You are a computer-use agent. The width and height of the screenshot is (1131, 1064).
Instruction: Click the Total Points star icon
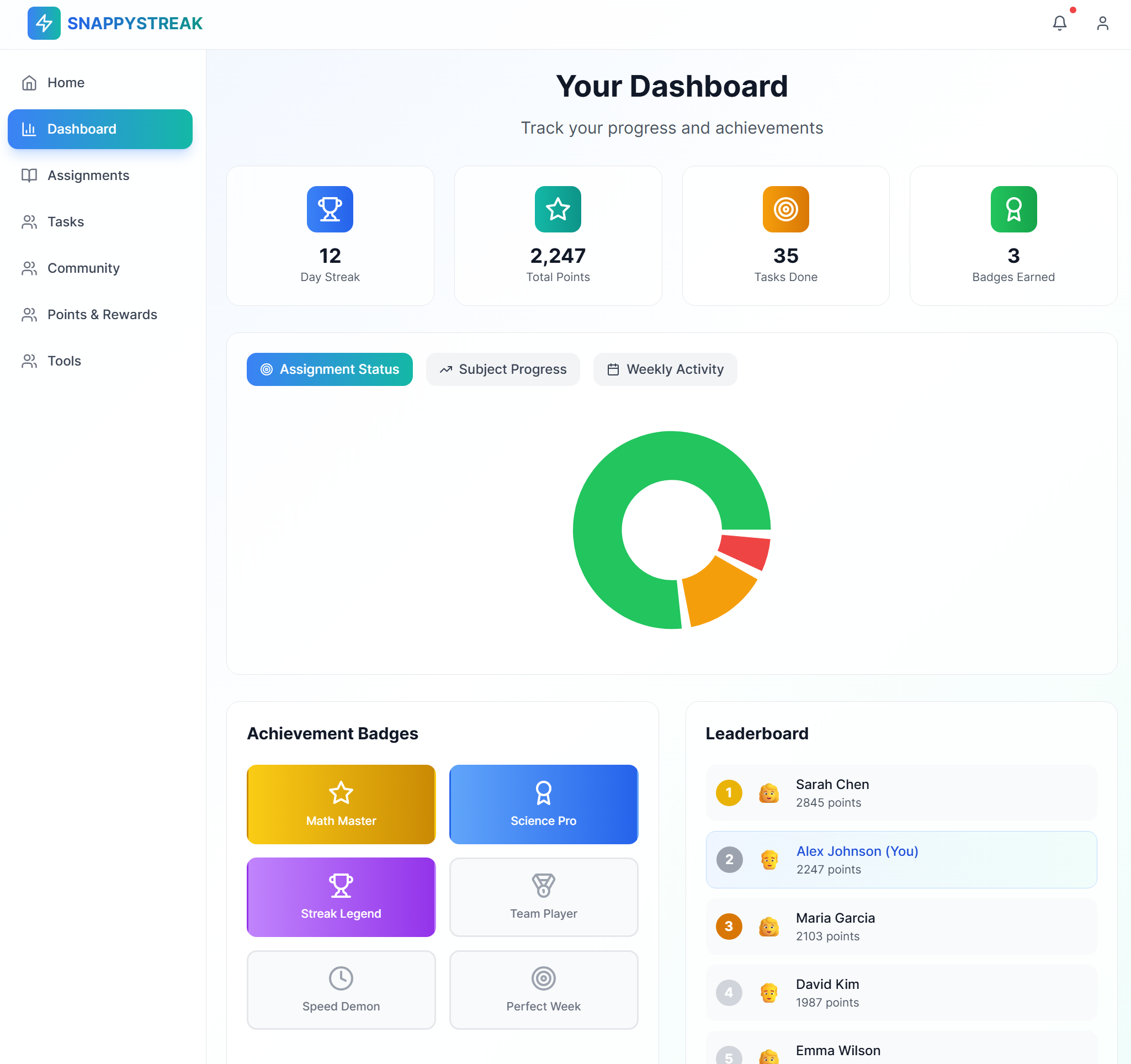[x=557, y=209]
